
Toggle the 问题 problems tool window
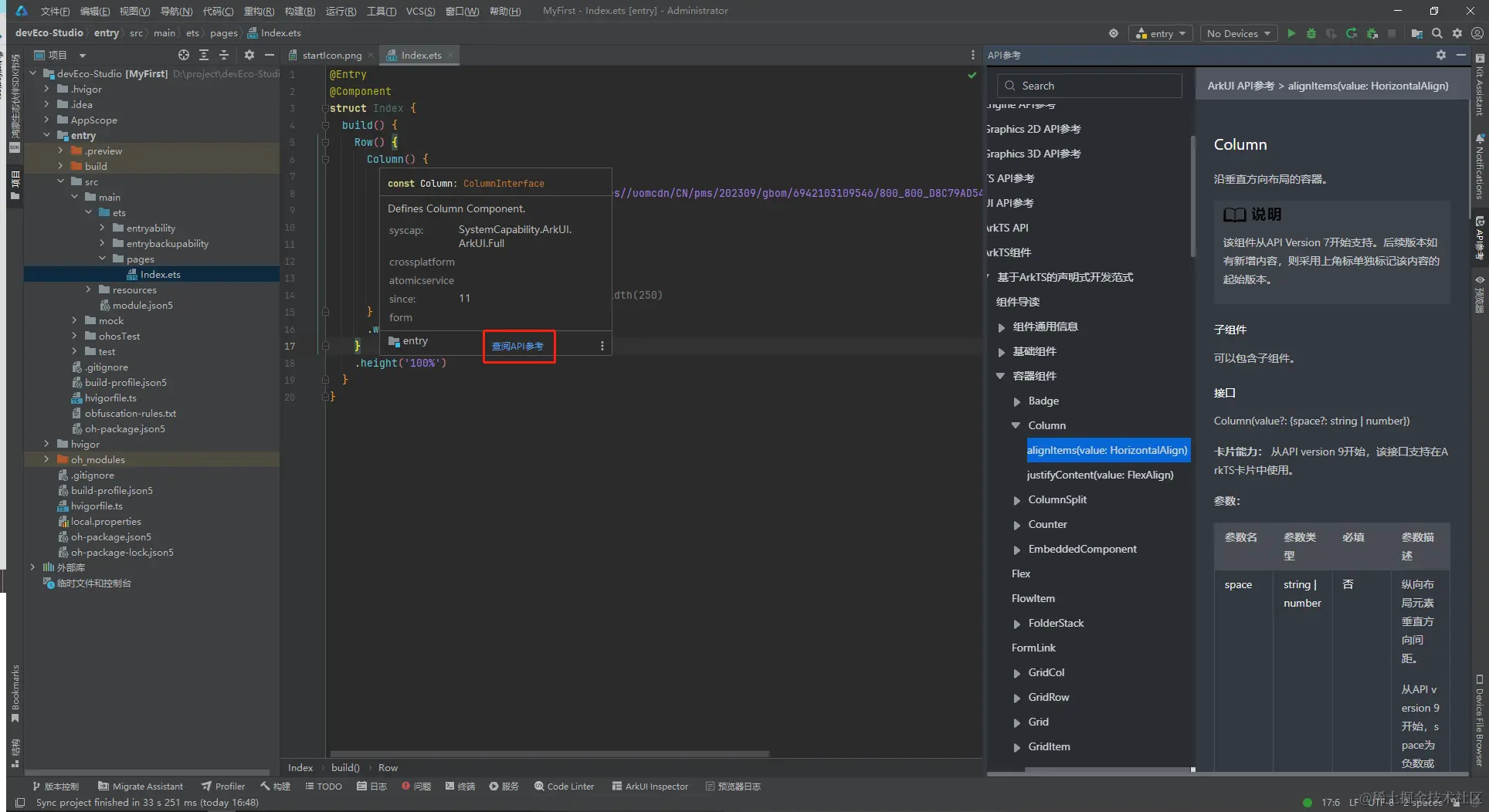[x=416, y=787]
